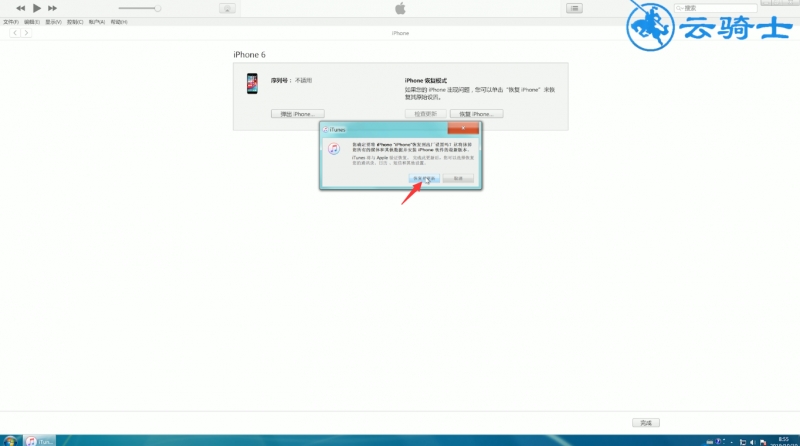Open the Windows Start menu
The image size is (800, 446).
[x=10, y=441]
